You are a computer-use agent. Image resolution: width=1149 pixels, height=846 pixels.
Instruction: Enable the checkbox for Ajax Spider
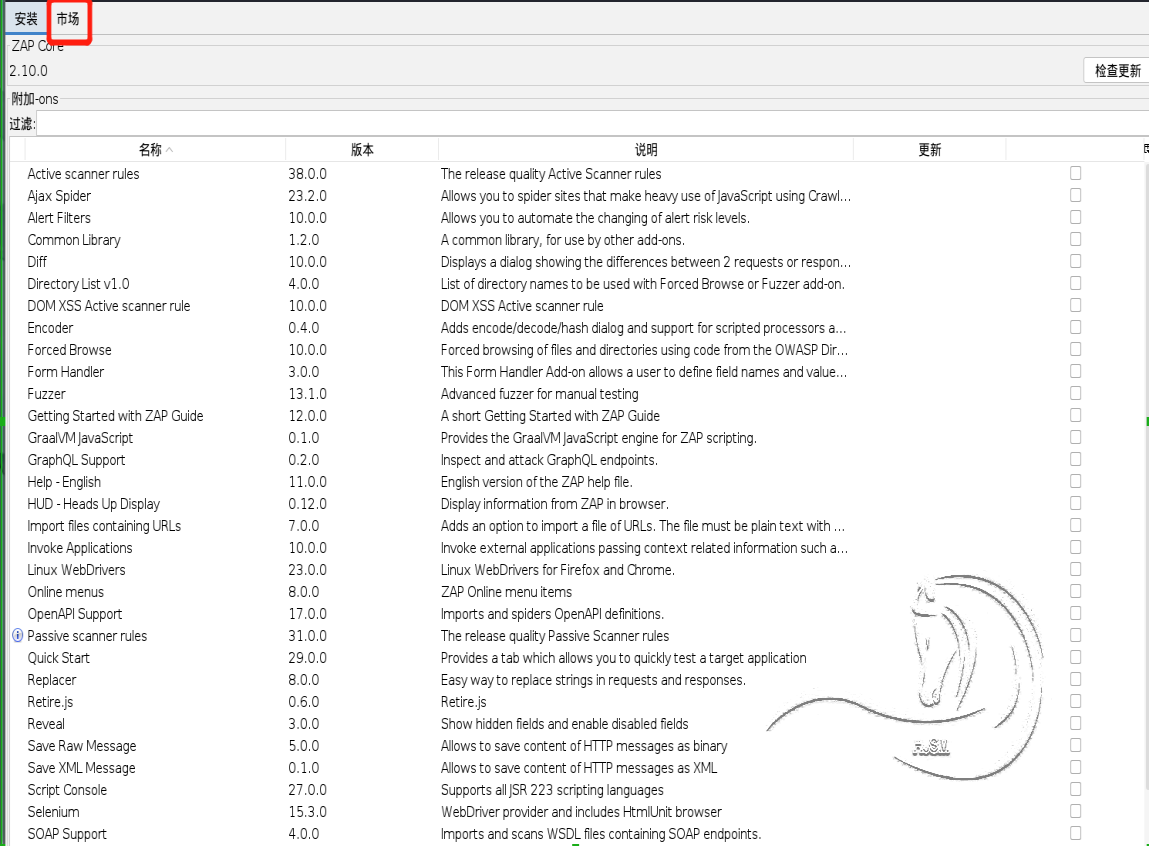[1075, 195]
